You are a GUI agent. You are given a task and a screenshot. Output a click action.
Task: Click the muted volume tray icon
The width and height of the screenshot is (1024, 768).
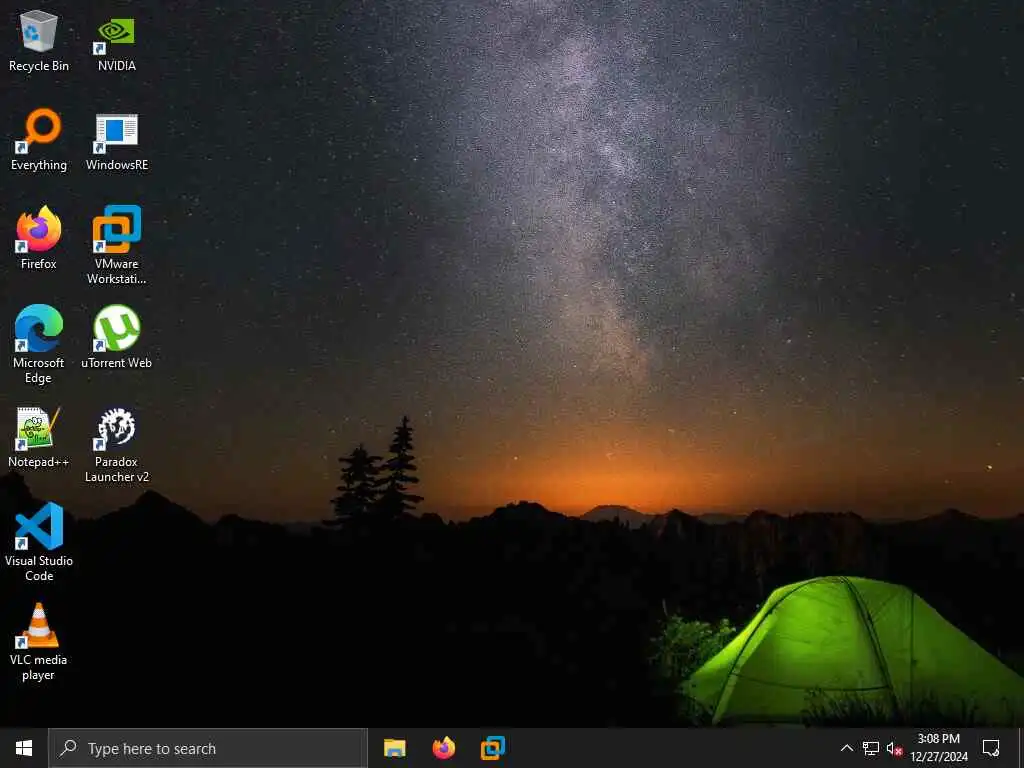[x=894, y=748]
